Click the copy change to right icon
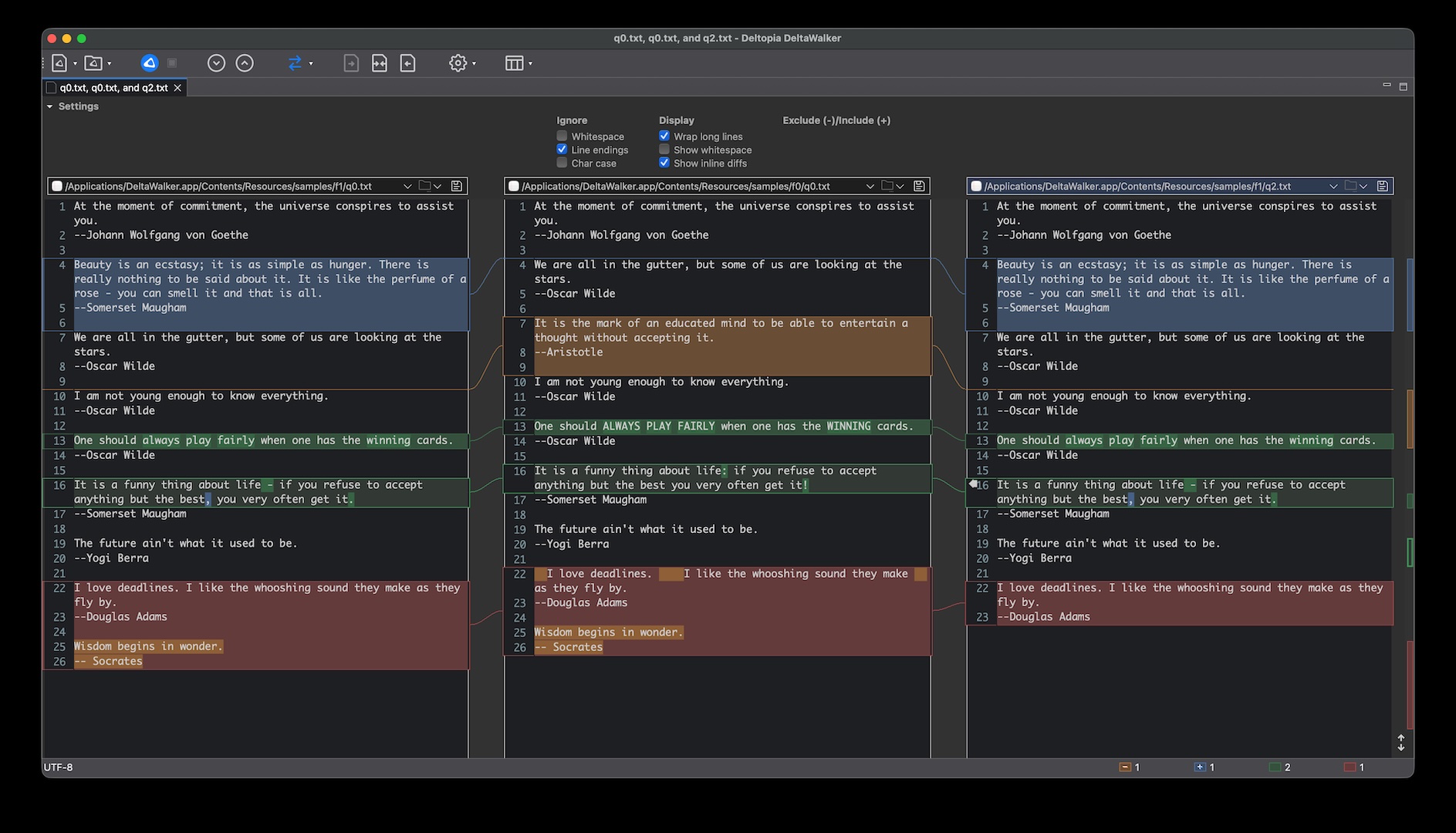1456x833 pixels. tap(351, 63)
